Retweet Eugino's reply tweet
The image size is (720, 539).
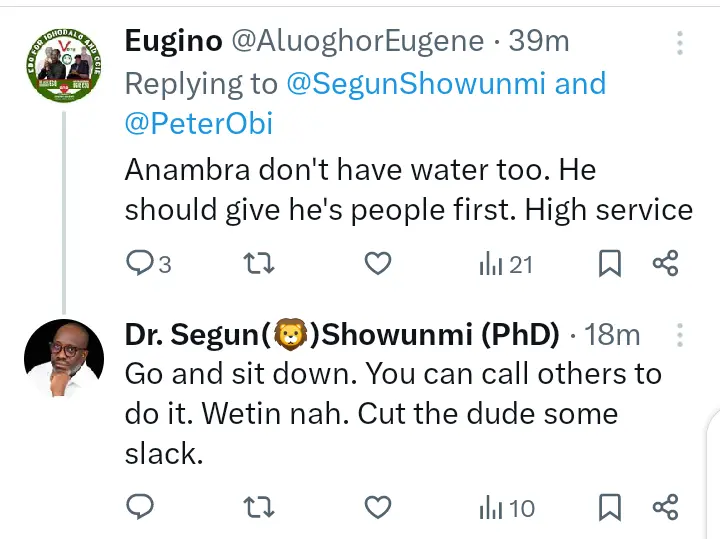point(260,264)
